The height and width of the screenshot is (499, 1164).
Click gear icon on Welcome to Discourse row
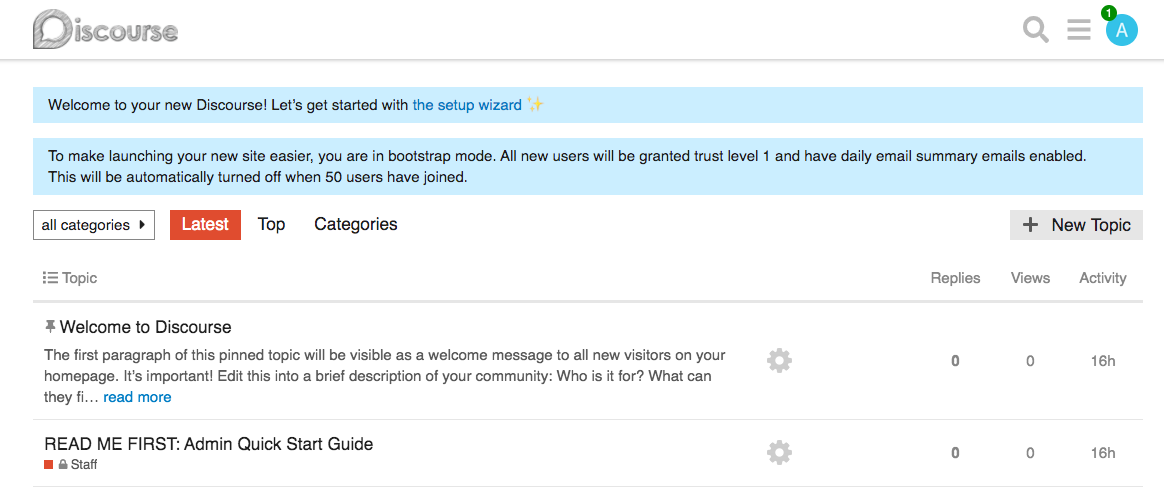(779, 360)
